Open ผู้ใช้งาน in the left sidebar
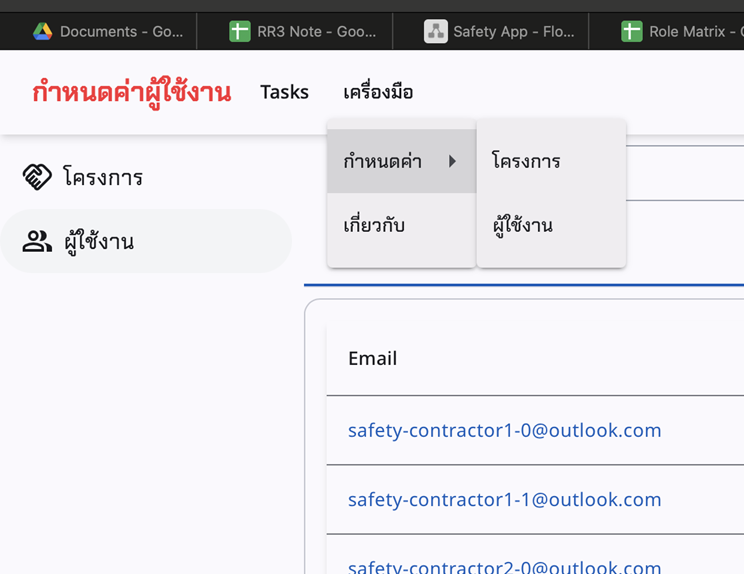The image size is (744, 574). [x=146, y=241]
